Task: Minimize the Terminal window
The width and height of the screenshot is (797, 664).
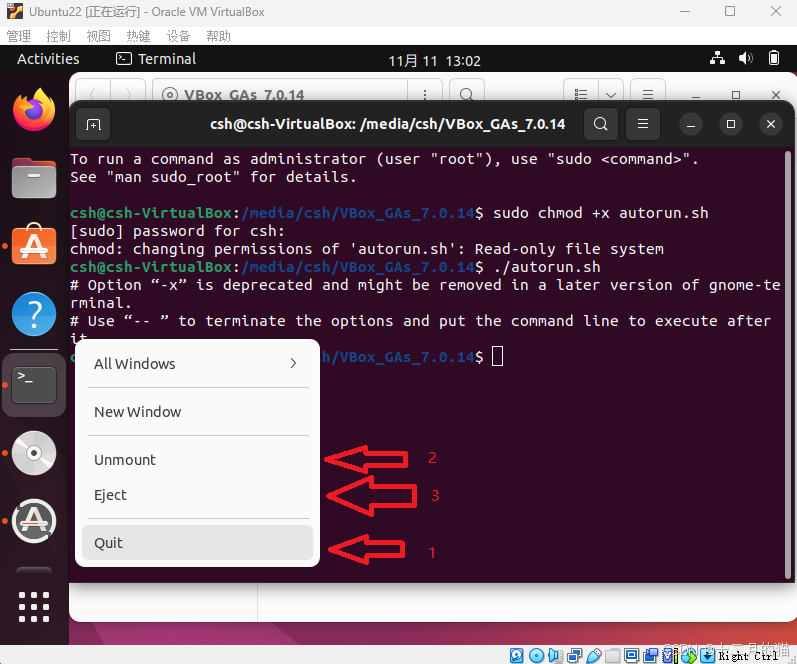Action: [691, 124]
